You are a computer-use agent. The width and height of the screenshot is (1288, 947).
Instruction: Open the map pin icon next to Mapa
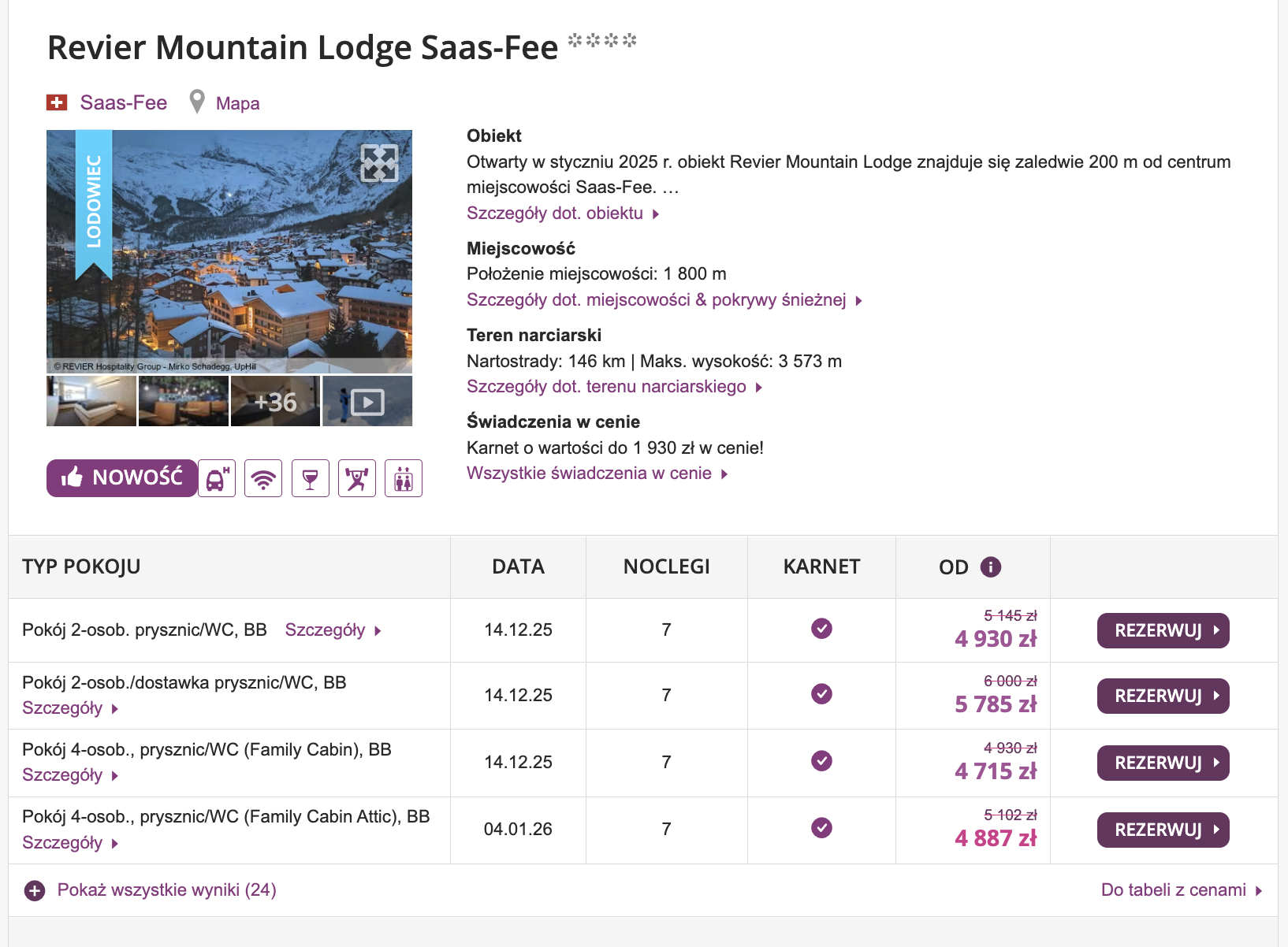[198, 102]
